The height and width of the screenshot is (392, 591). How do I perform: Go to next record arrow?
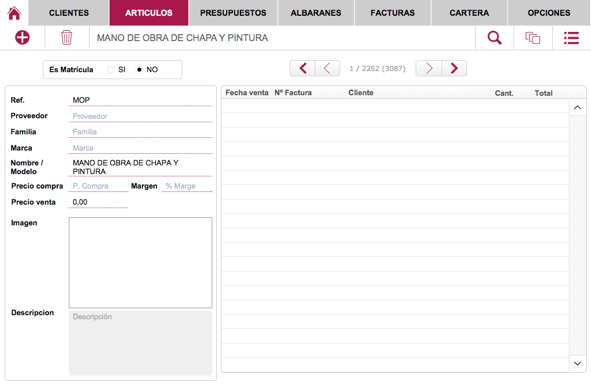429,68
